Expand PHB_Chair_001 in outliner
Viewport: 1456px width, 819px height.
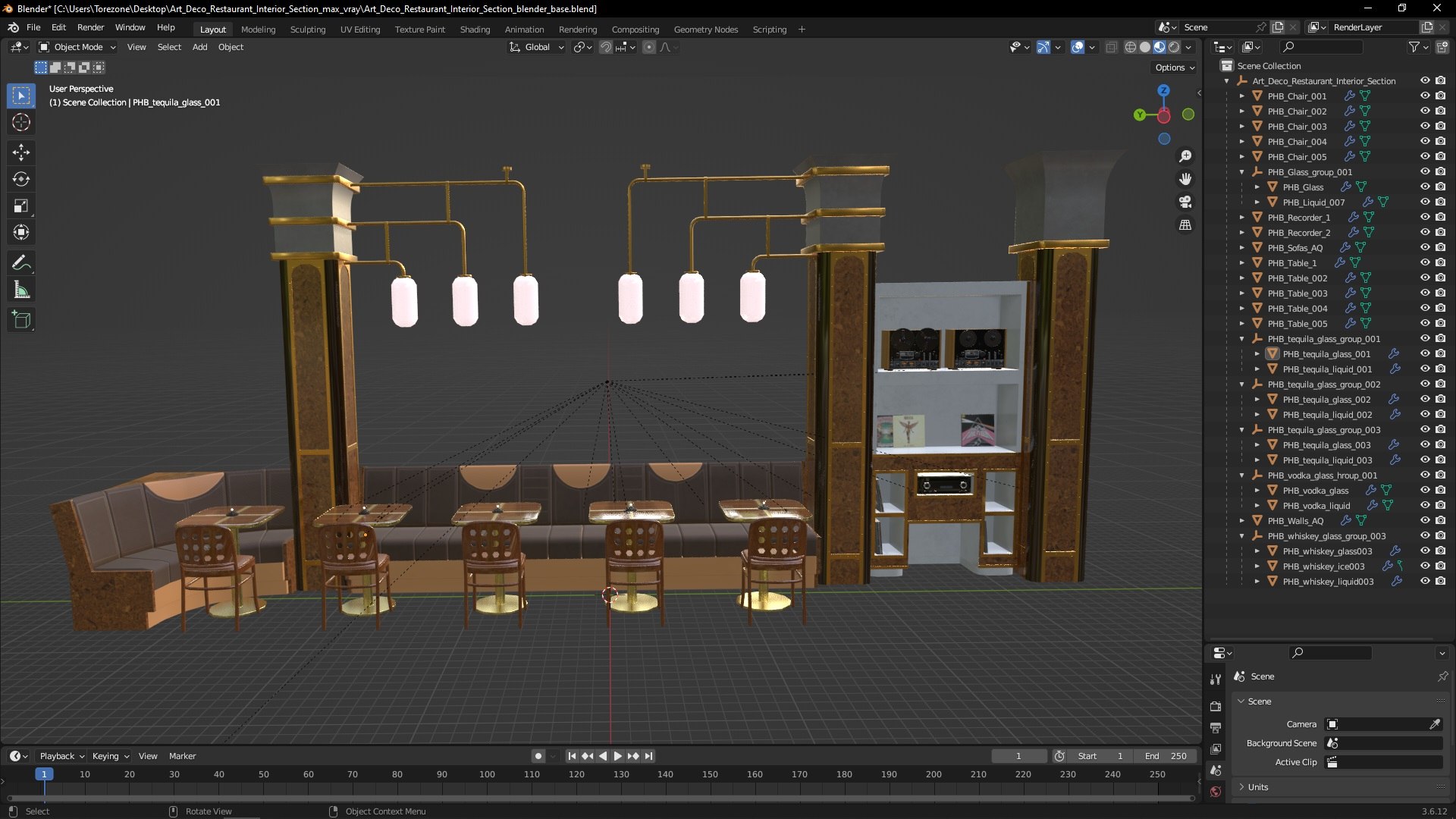point(1242,96)
